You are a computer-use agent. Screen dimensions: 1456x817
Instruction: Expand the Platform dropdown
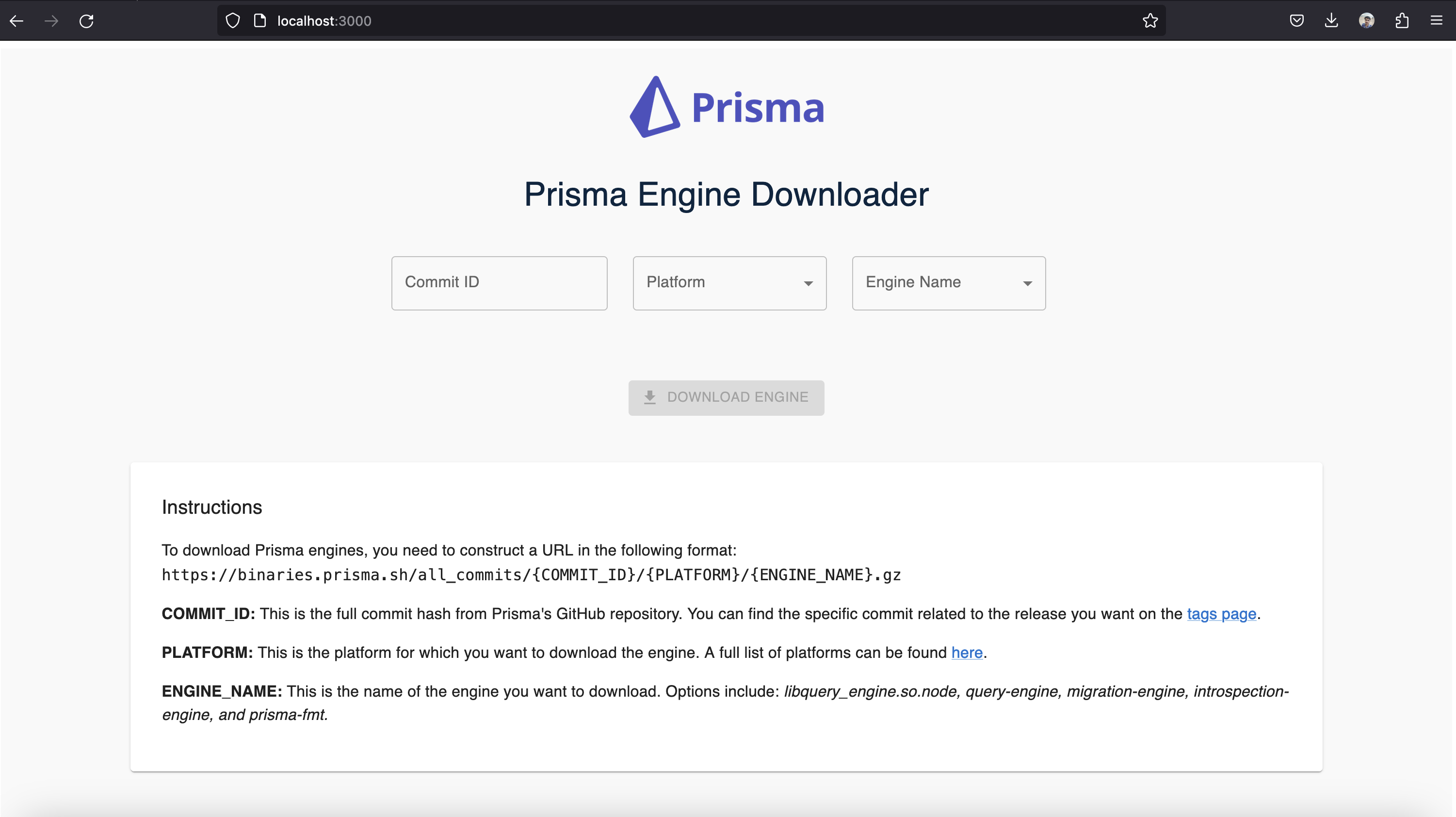point(729,283)
